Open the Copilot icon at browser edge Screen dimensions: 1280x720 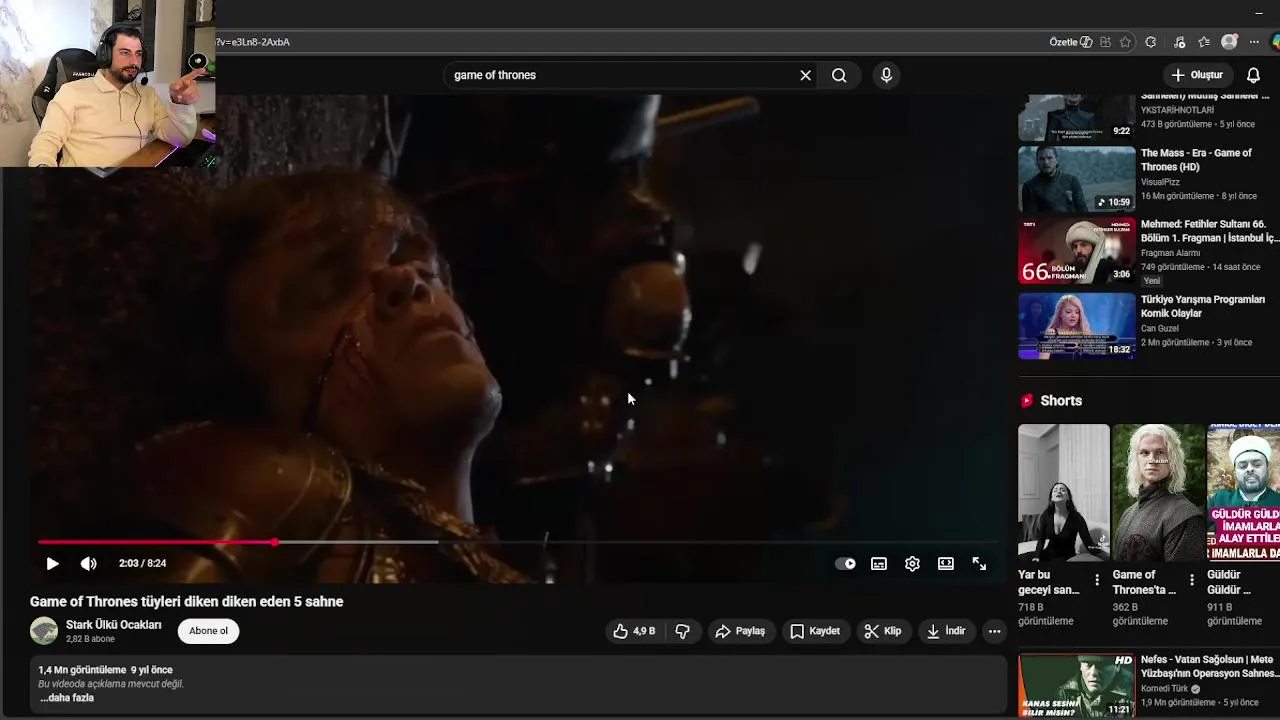tap(1276, 42)
